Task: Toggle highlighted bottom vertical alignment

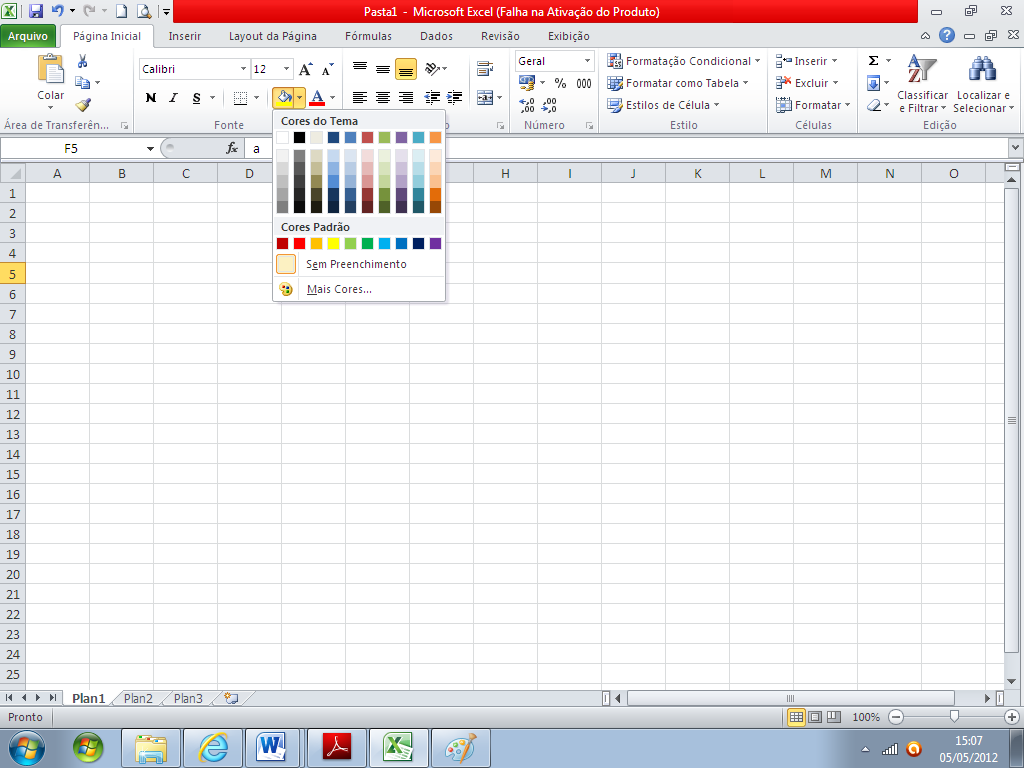Action: [x=406, y=69]
